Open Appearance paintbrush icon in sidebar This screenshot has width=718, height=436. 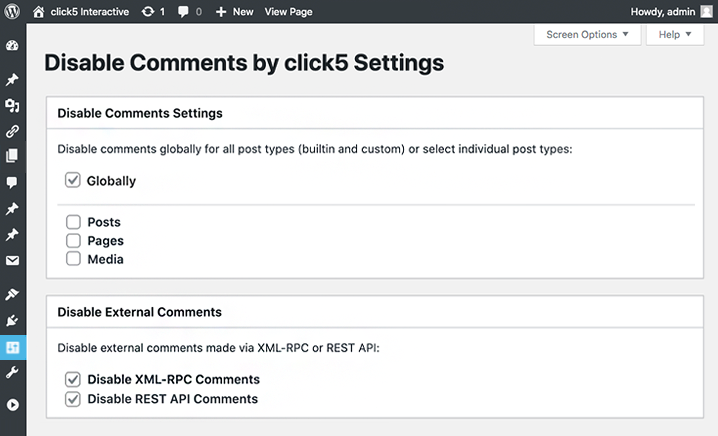click(12, 294)
